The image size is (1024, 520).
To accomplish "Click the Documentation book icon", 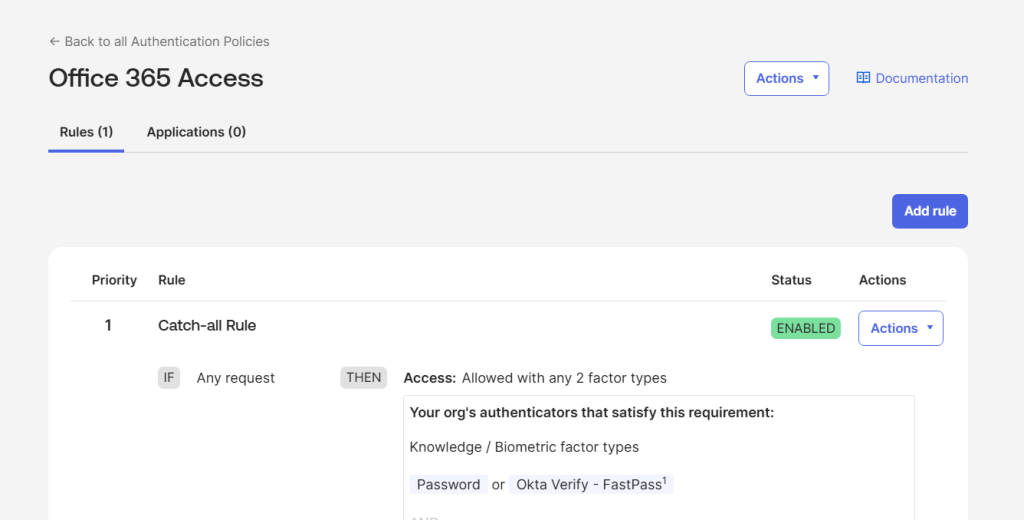I will click(x=863, y=78).
